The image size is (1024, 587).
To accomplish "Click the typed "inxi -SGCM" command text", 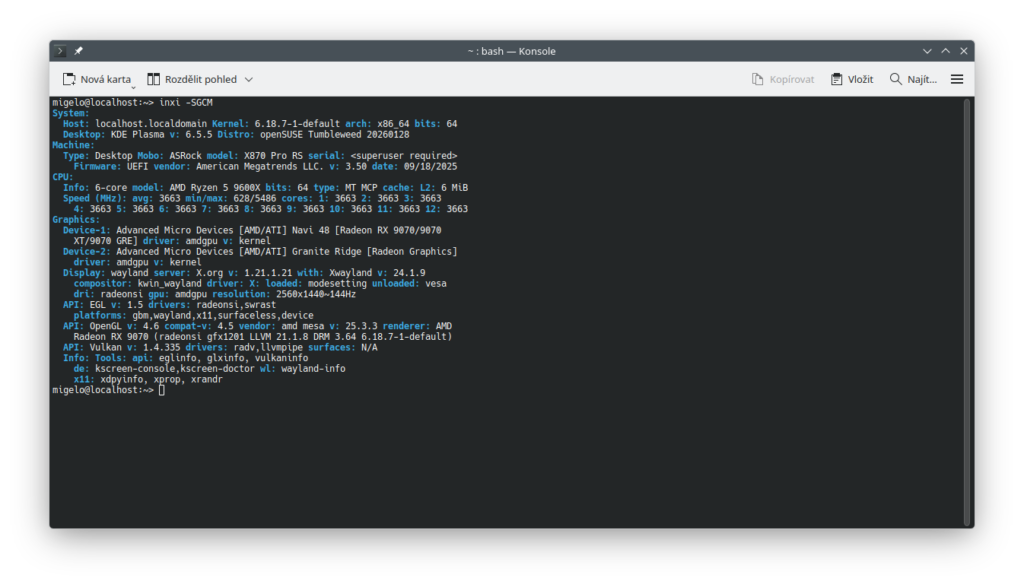I will (x=186, y=102).
